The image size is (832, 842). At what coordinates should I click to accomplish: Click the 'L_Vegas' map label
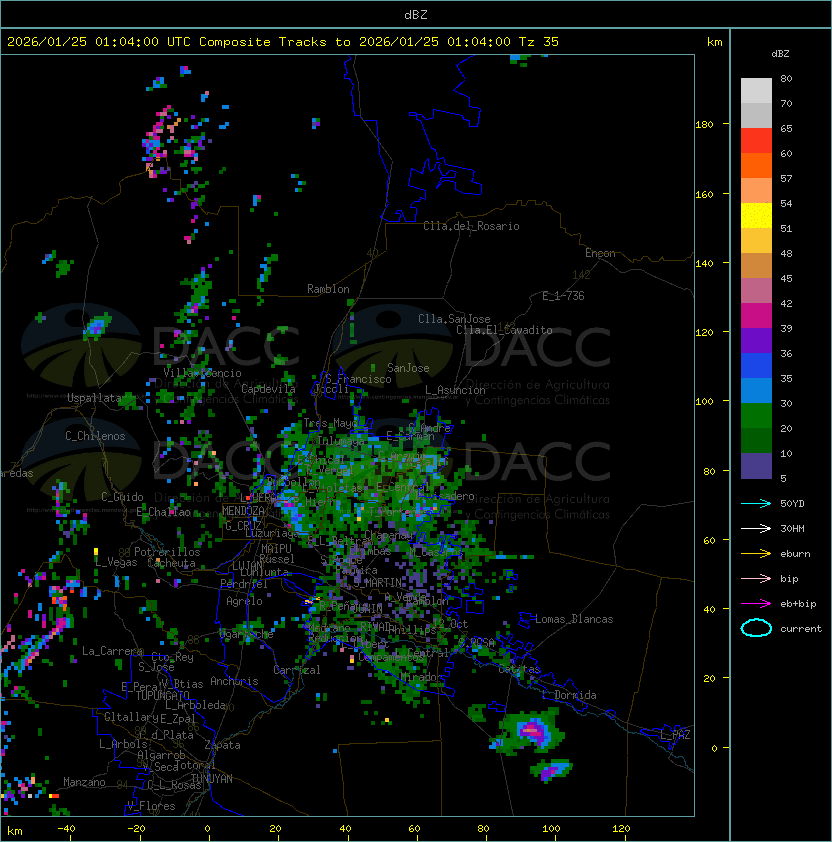tap(116, 562)
